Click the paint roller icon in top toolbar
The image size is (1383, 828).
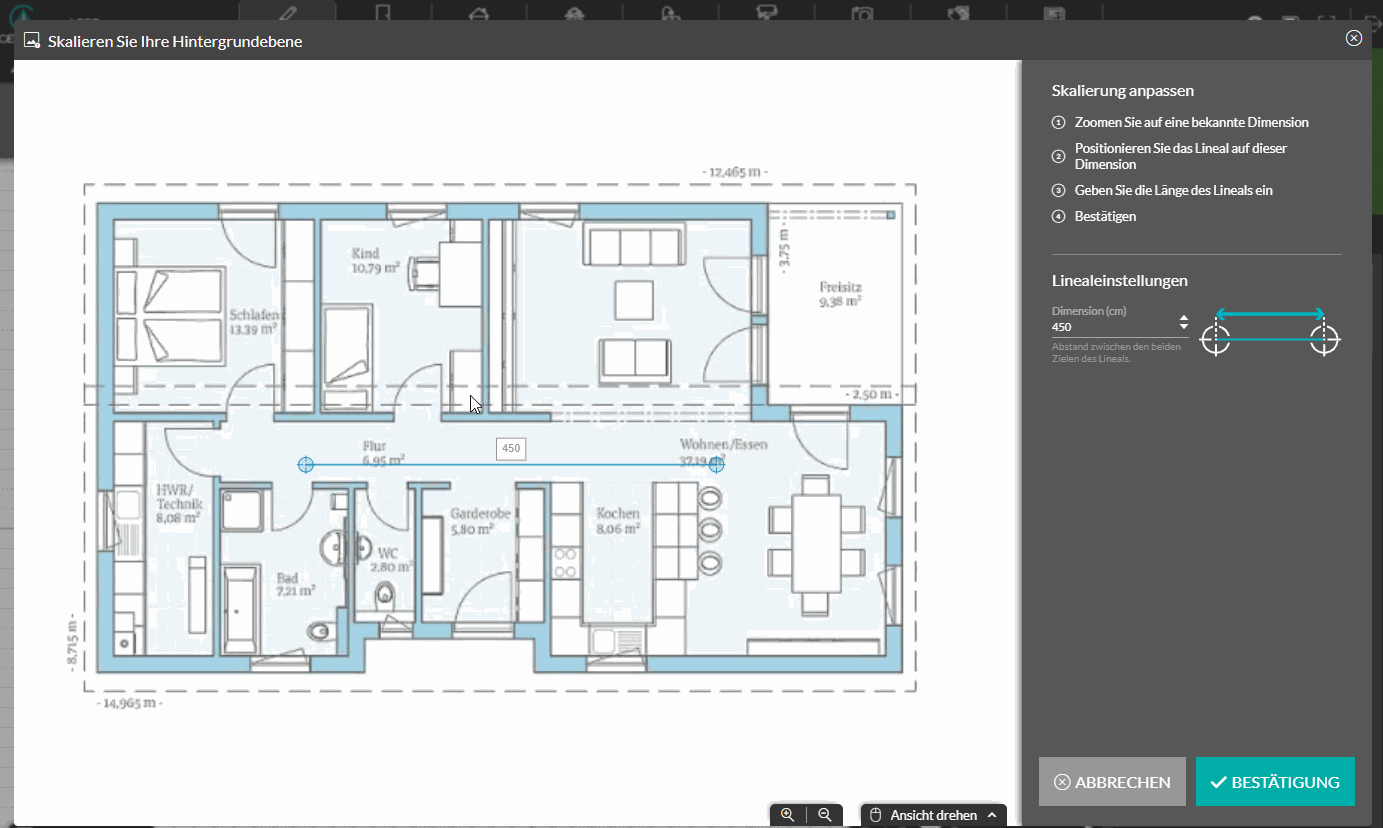click(767, 13)
